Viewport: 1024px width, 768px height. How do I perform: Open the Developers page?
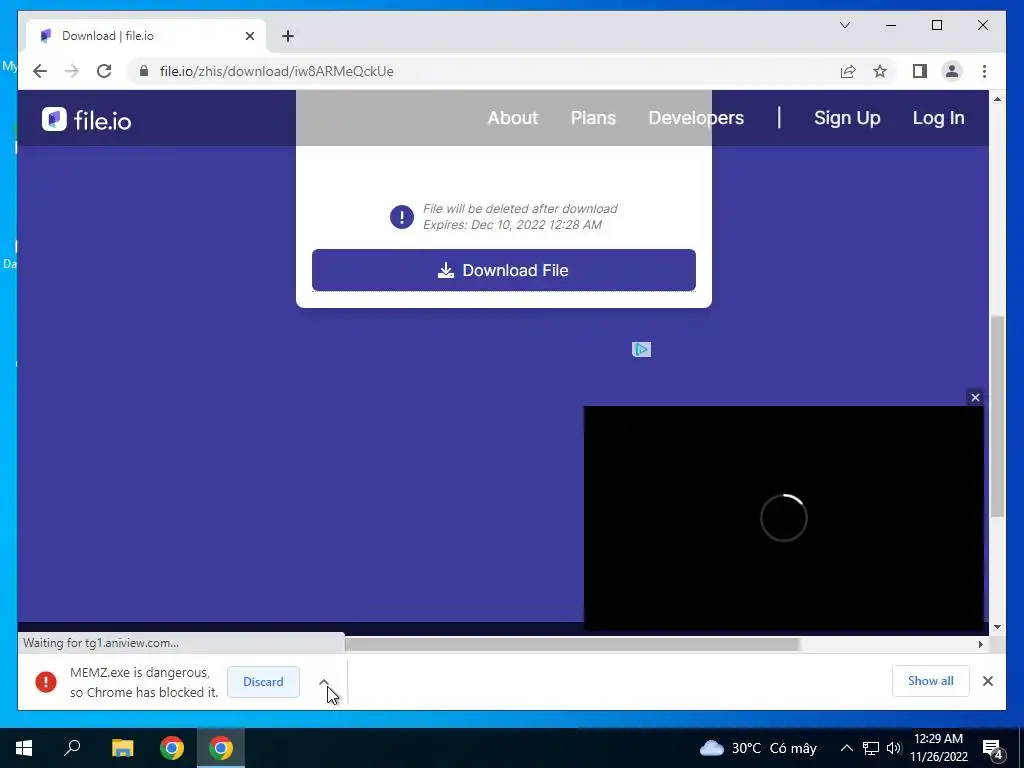point(696,118)
